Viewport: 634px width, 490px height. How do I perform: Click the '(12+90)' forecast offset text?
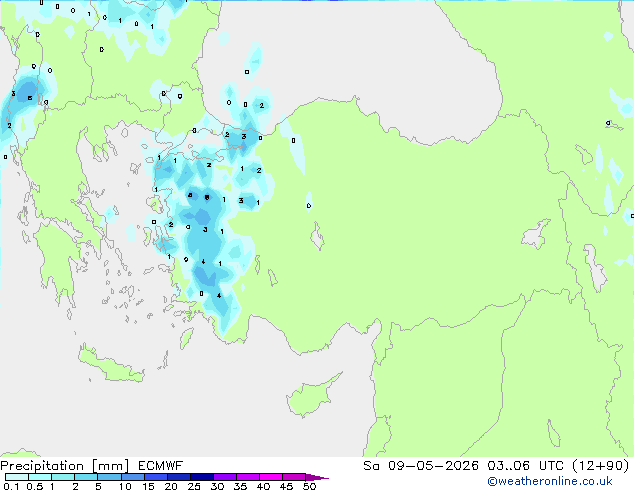pyautogui.click(x=601, y=466)
